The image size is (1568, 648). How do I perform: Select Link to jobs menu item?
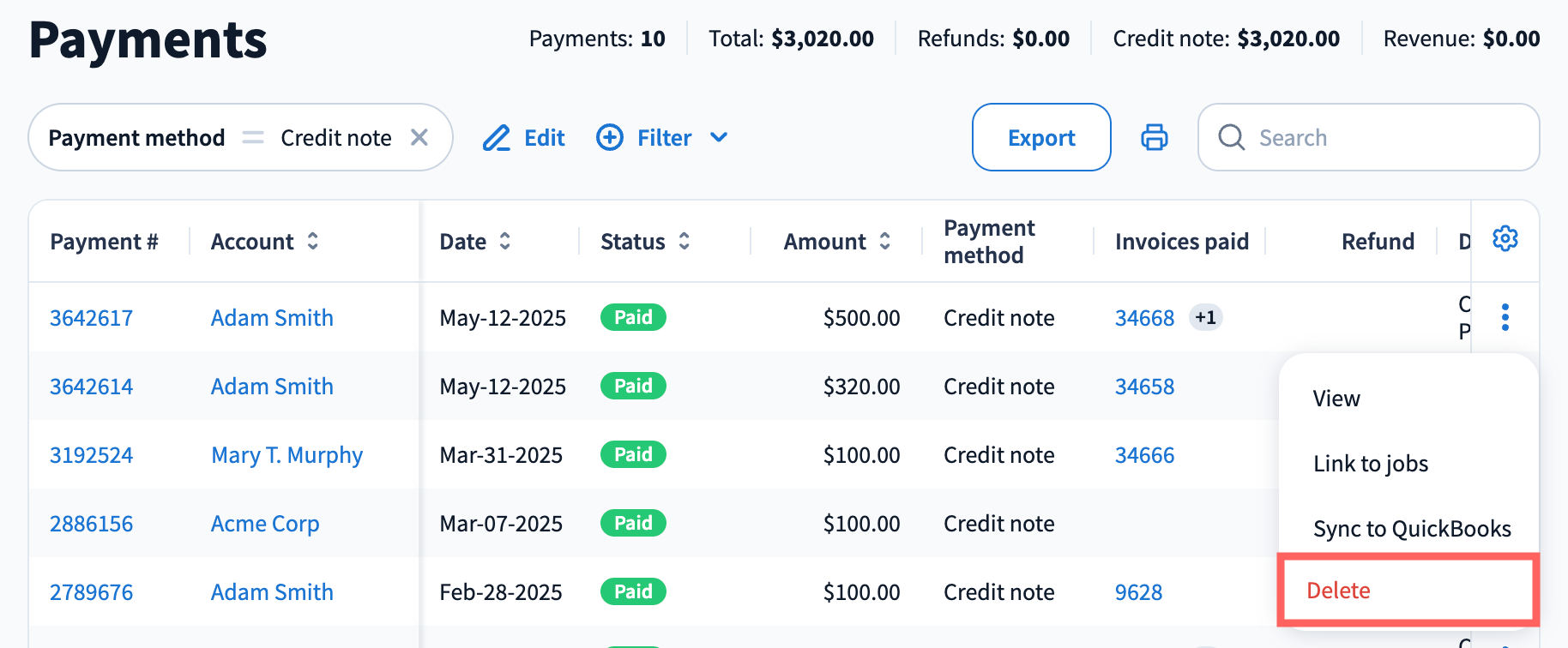click(x=1371, y=464)
